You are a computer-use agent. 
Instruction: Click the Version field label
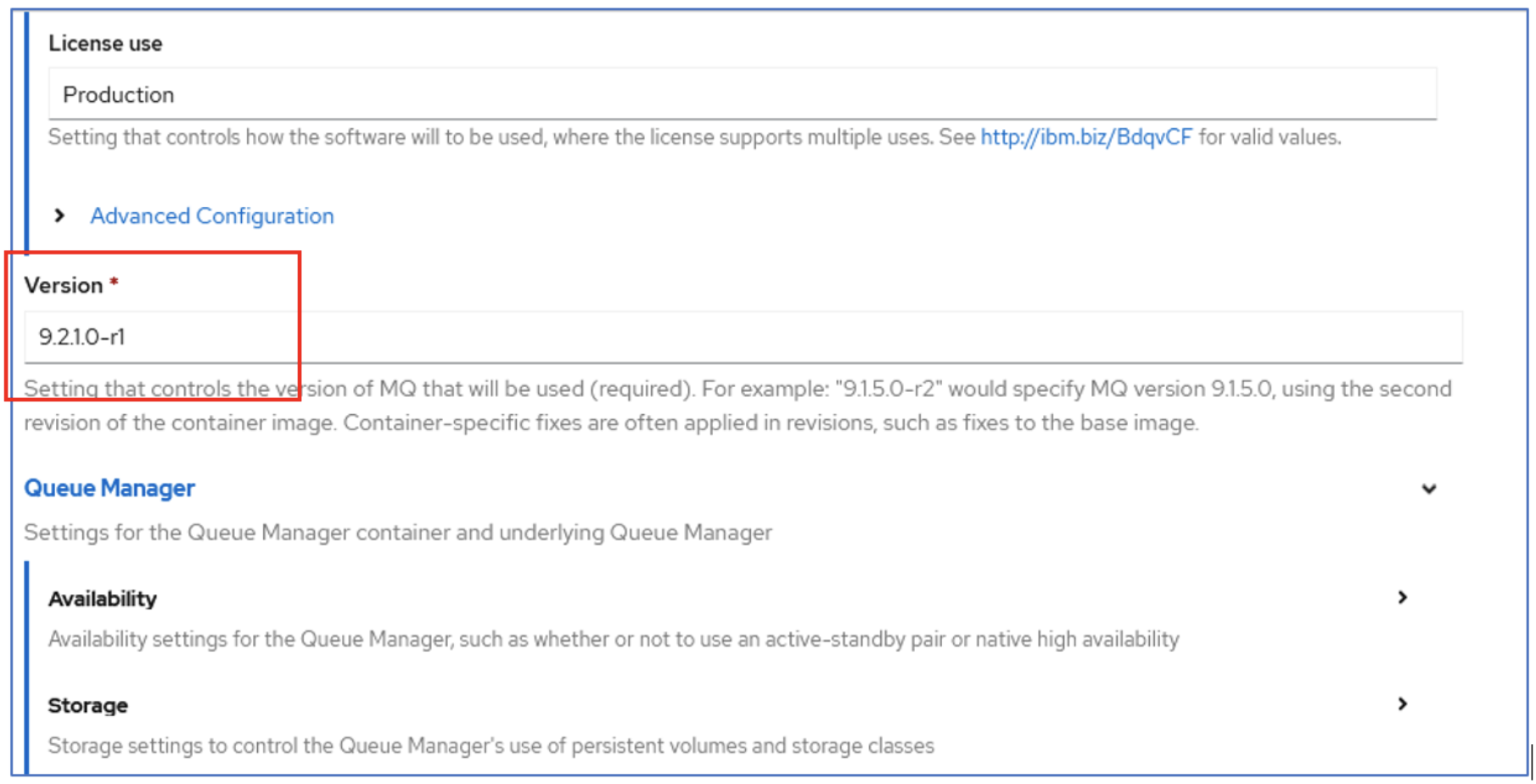tap(64, 285)
